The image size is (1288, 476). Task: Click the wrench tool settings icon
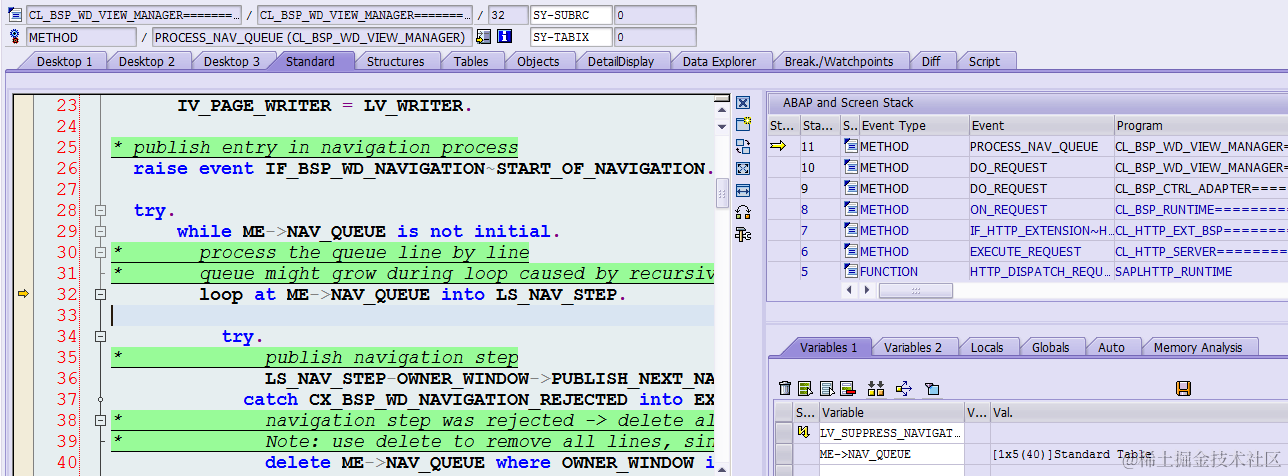[x=742, y=234]
